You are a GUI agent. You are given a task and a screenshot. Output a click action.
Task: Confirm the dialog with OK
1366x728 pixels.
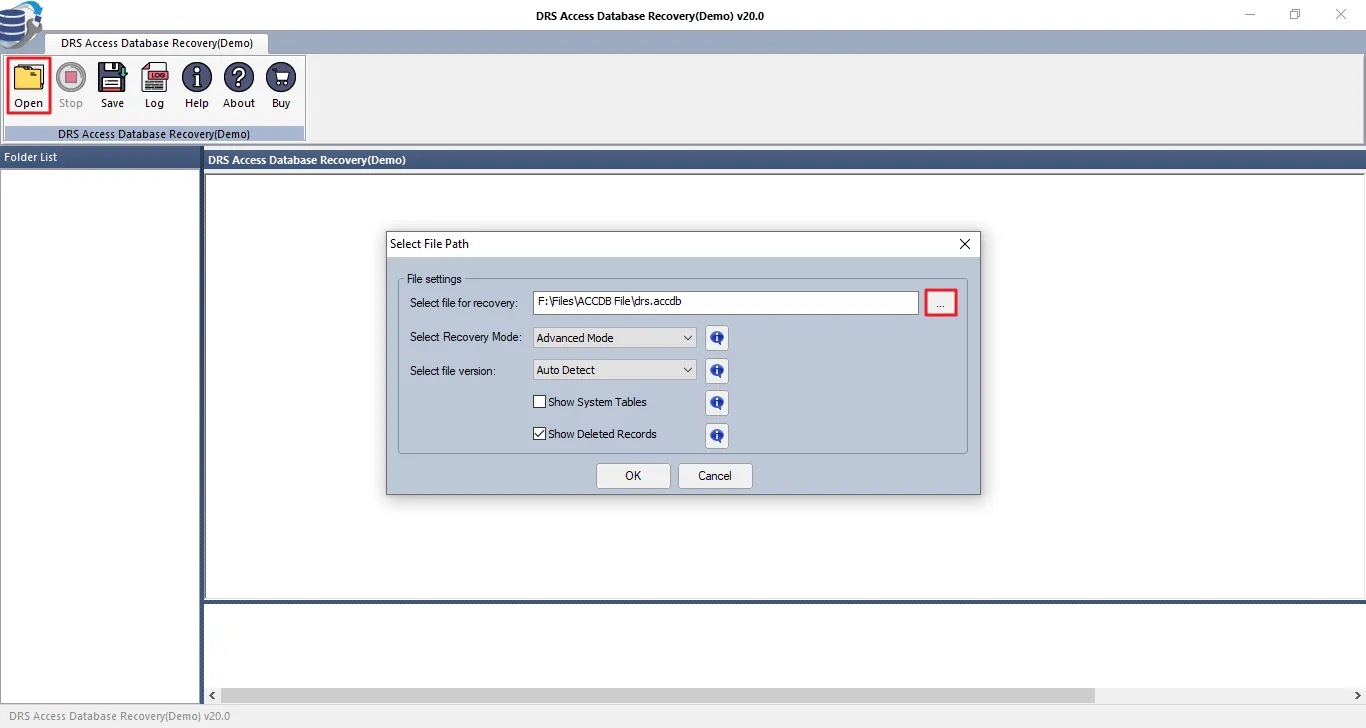pyautogui.click(x=633, y=476)
